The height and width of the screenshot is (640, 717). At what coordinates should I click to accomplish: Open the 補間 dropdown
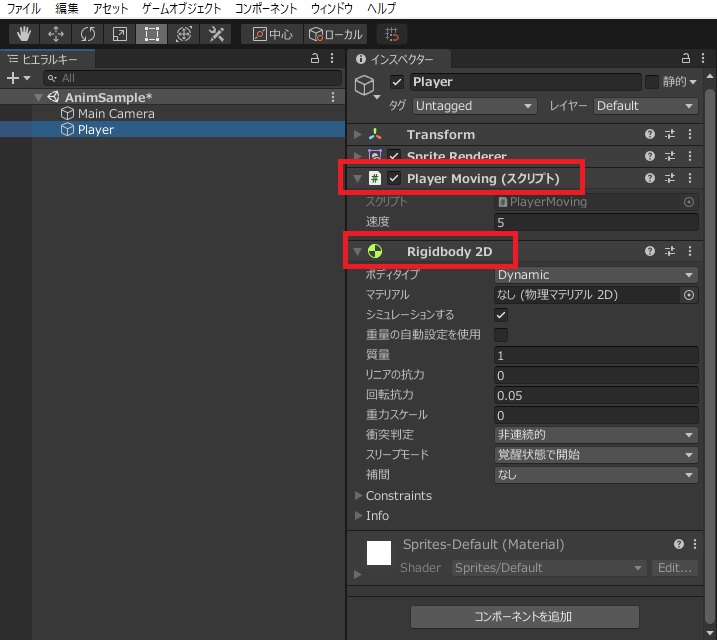[596, 475]
